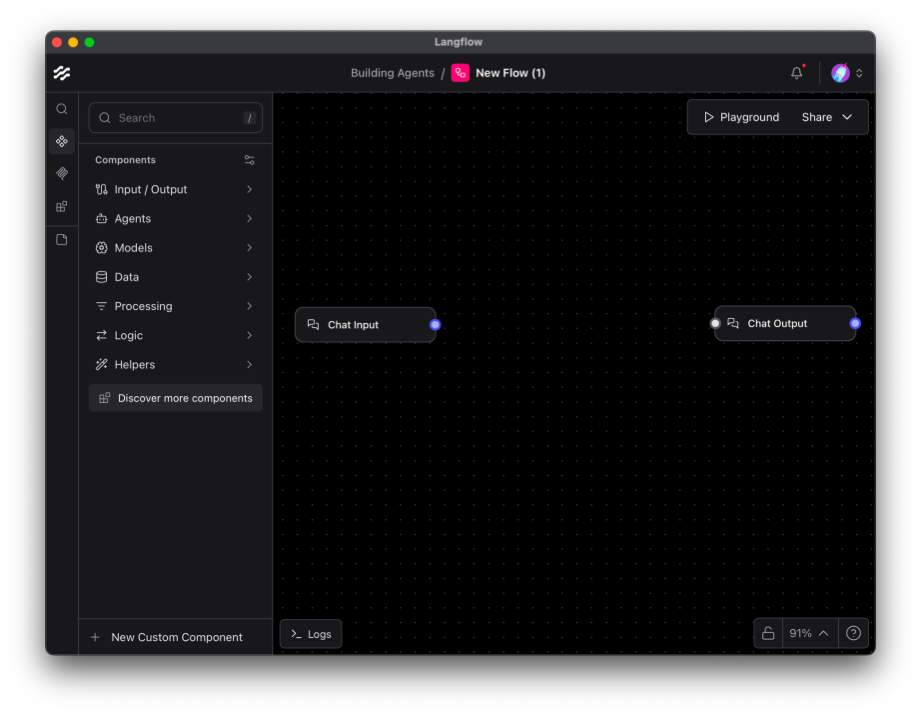Open the component filter icon beside Components
922x715 pixels.
[x=249, y=159]
